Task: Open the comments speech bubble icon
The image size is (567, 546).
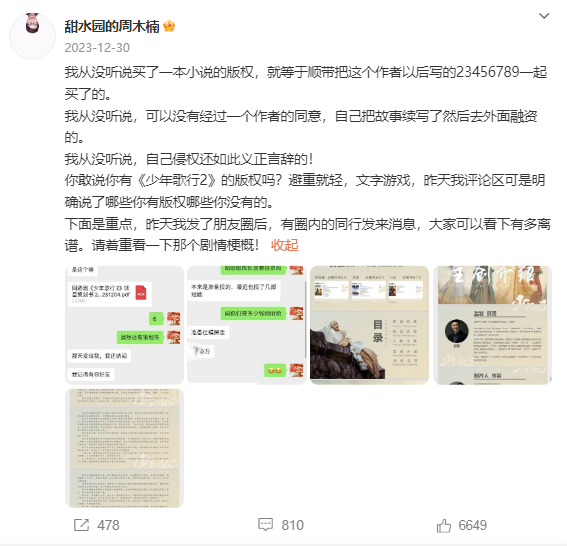Action: click(265, 525)
